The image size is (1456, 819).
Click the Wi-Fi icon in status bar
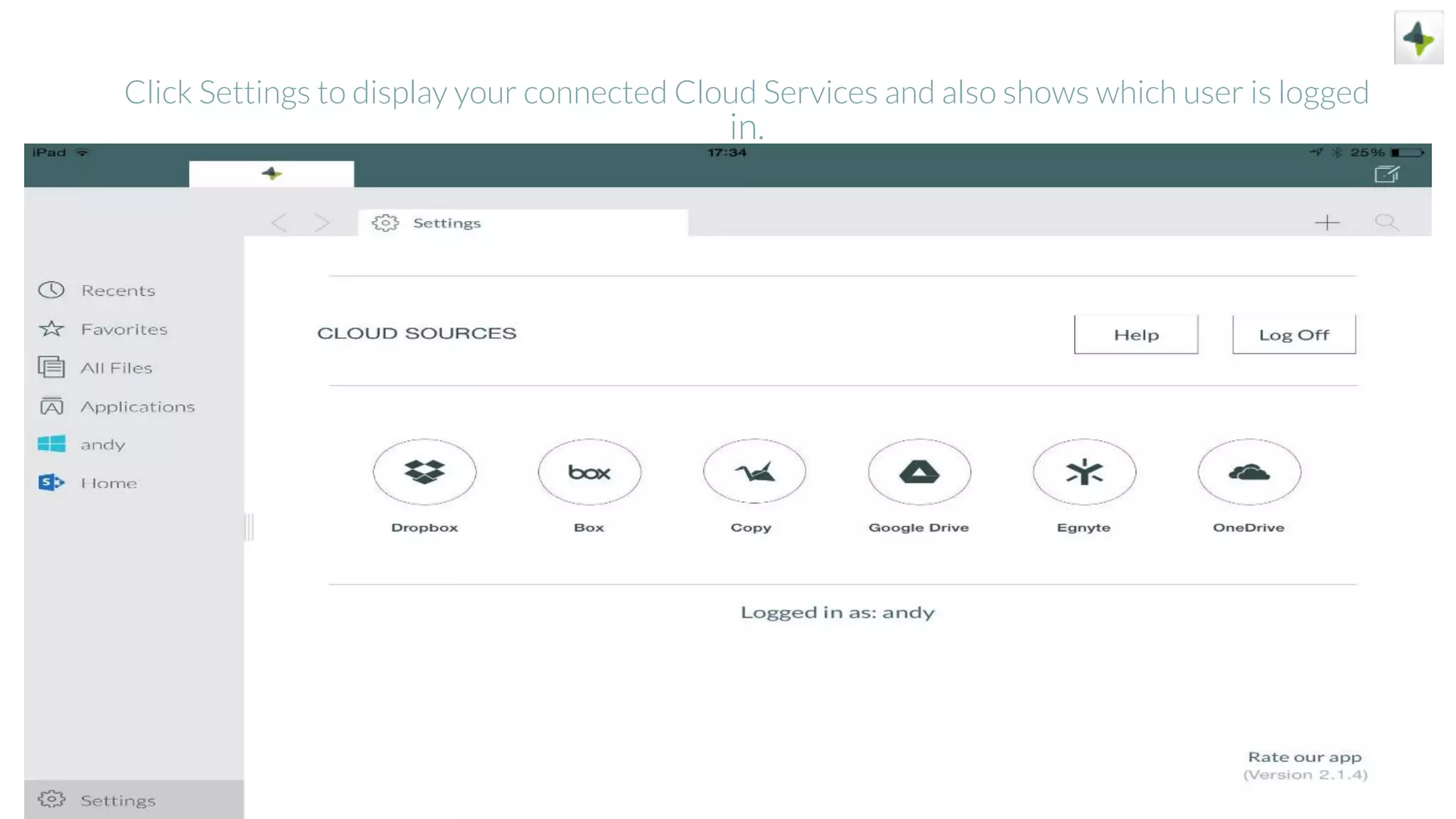pos(82,152)
